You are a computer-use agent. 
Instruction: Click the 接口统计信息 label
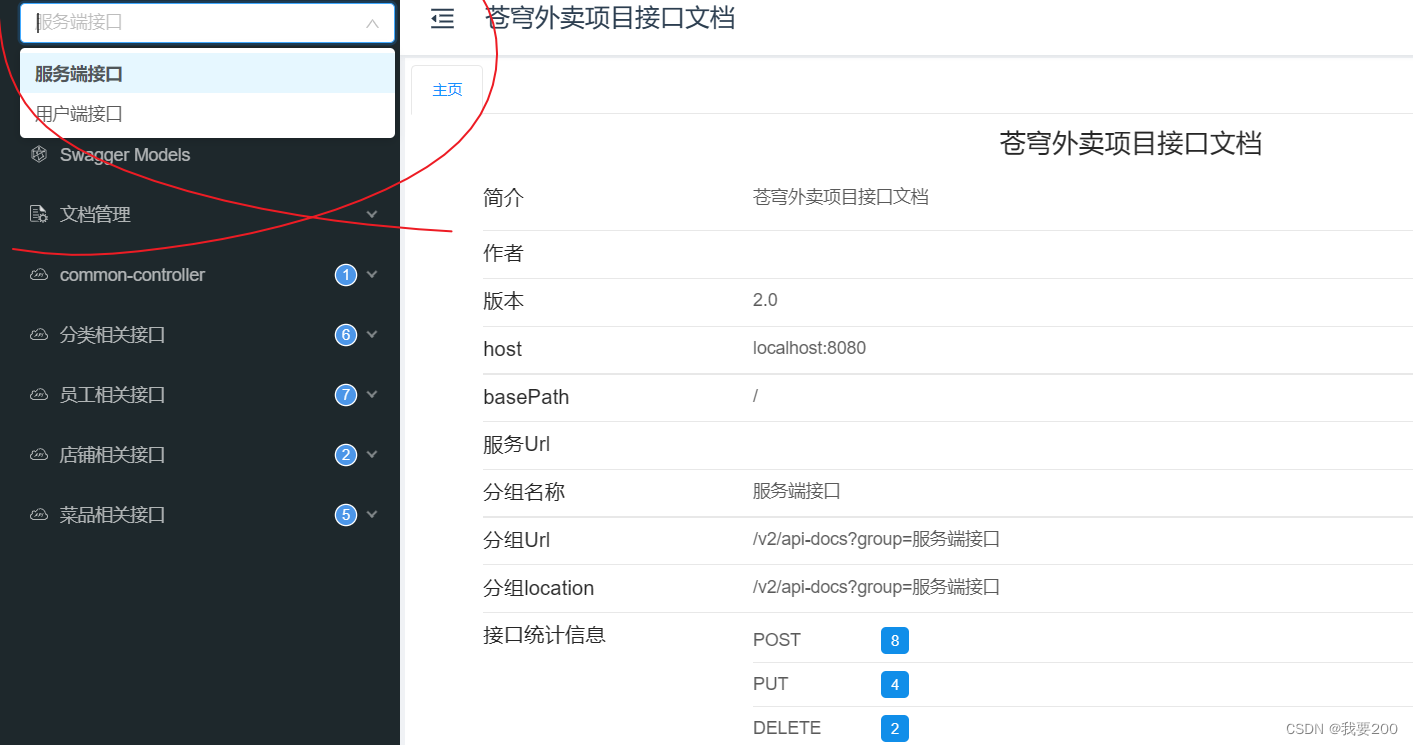click(x=544, y=635)
